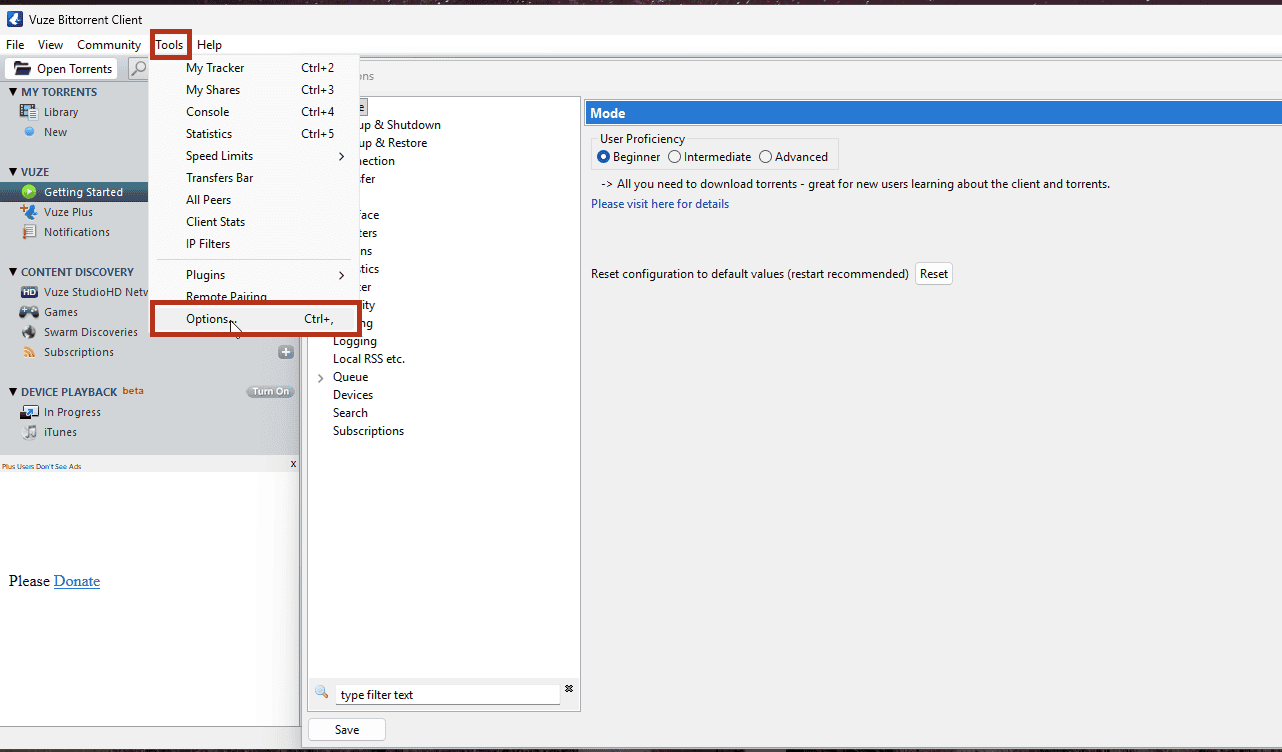
Task: Click the green Getting Started play icon
Action: pos(29,192)
